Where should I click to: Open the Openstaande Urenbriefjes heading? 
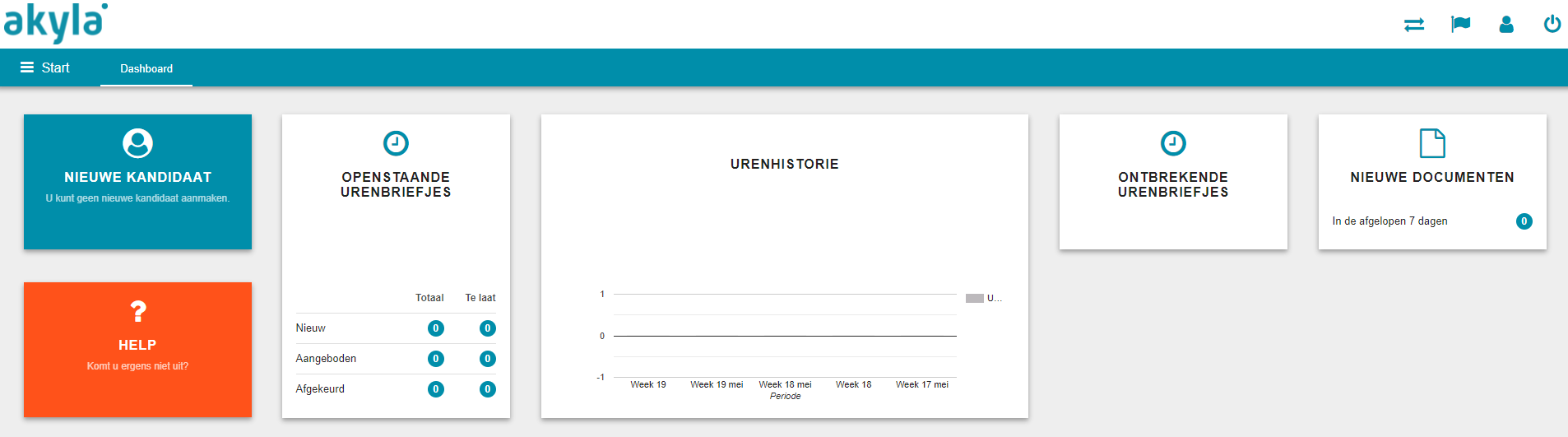[x=396, y=184]
